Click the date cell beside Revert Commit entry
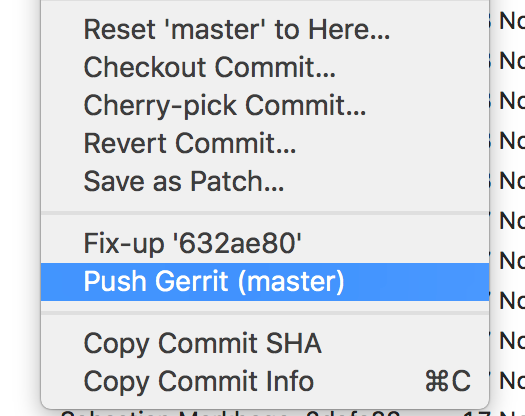Image resolution: width=525 pixels, height=416 pixels. (x=508, y=141)
